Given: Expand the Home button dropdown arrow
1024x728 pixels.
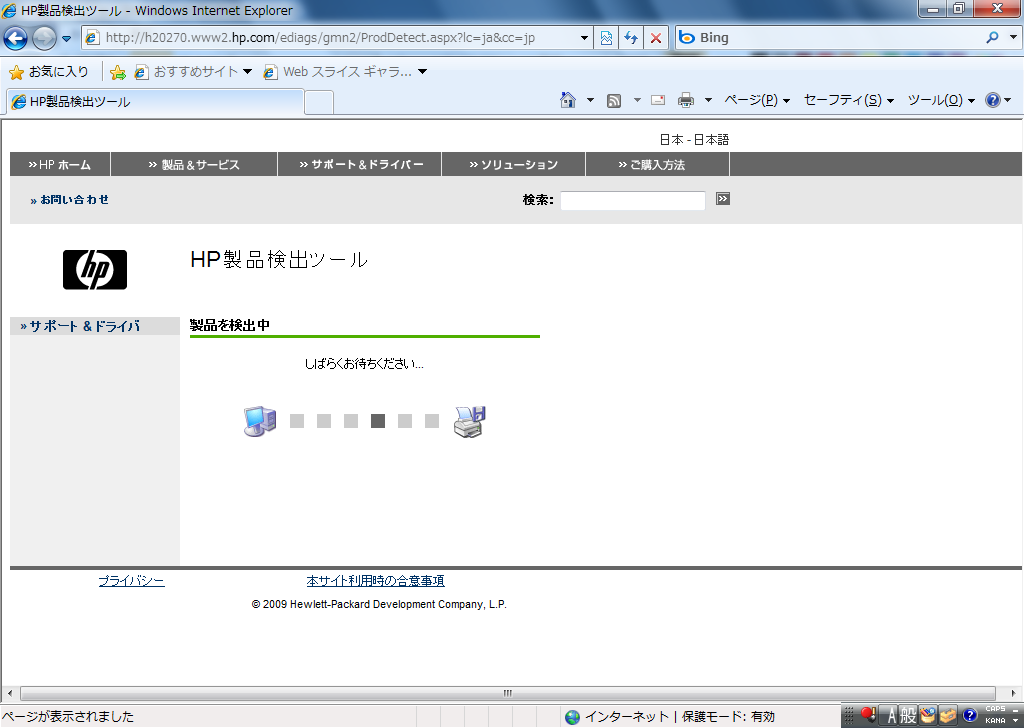Looking at the screenshot, I should [590, 100].
